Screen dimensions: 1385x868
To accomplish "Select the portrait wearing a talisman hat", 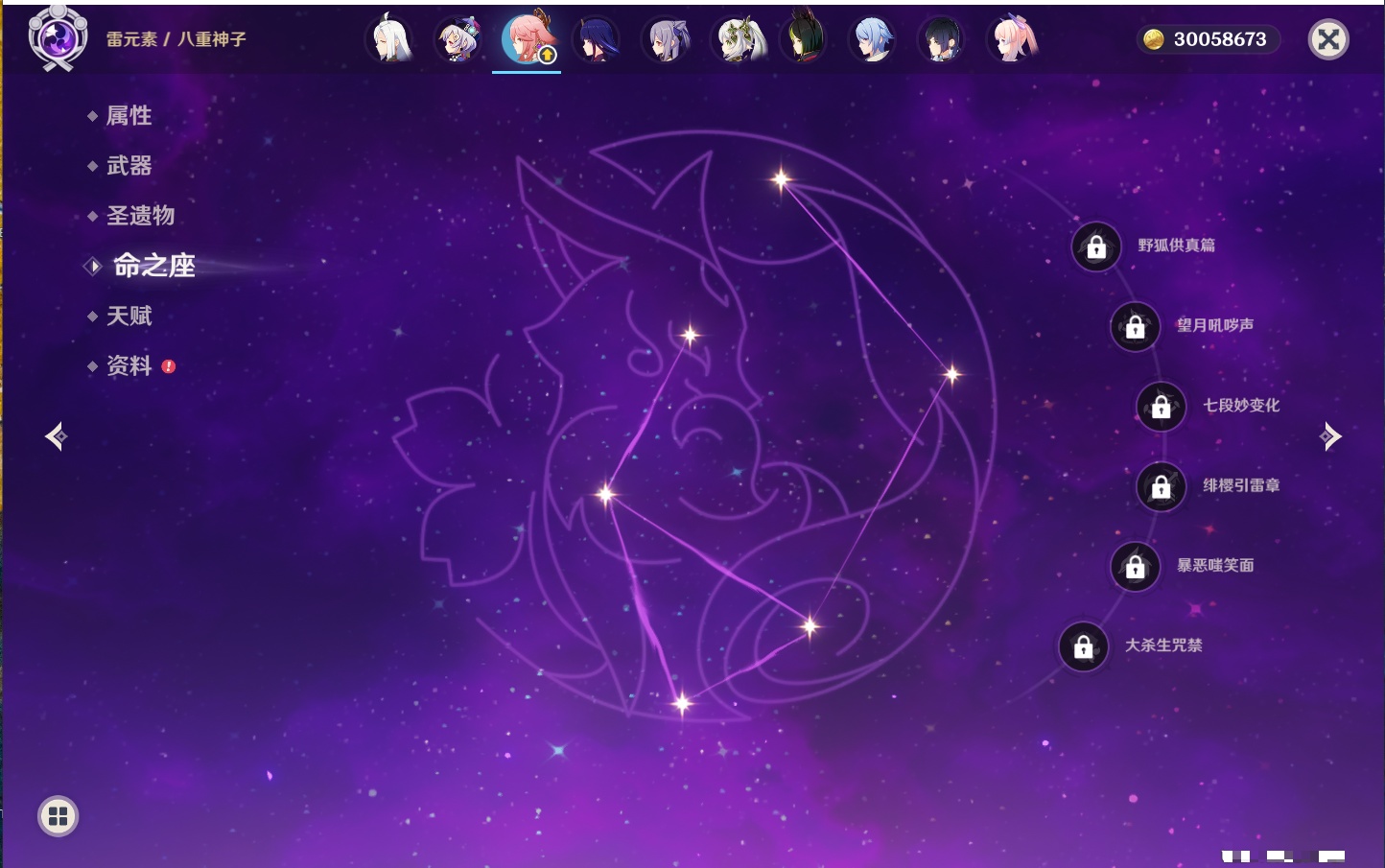I will tap(458, 40).
